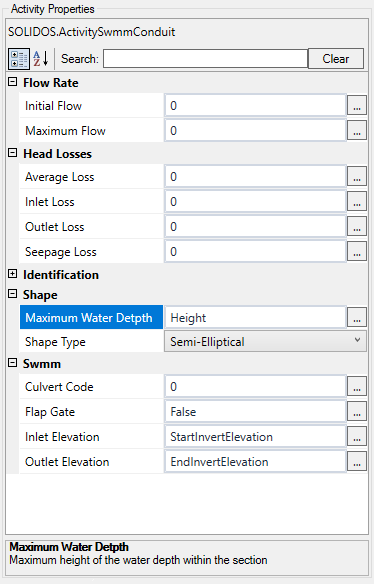Click the Maximum Water Detpth description text
The image size is (374, 584).
pos(138,560)
